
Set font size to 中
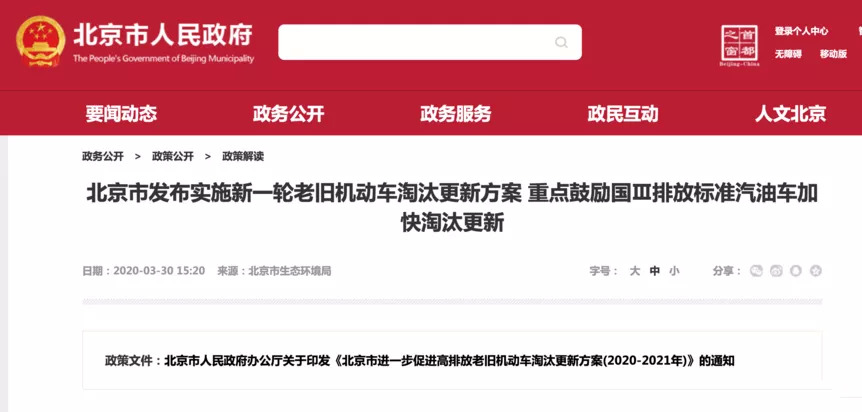pyautogui.click(x=654, y=271)
